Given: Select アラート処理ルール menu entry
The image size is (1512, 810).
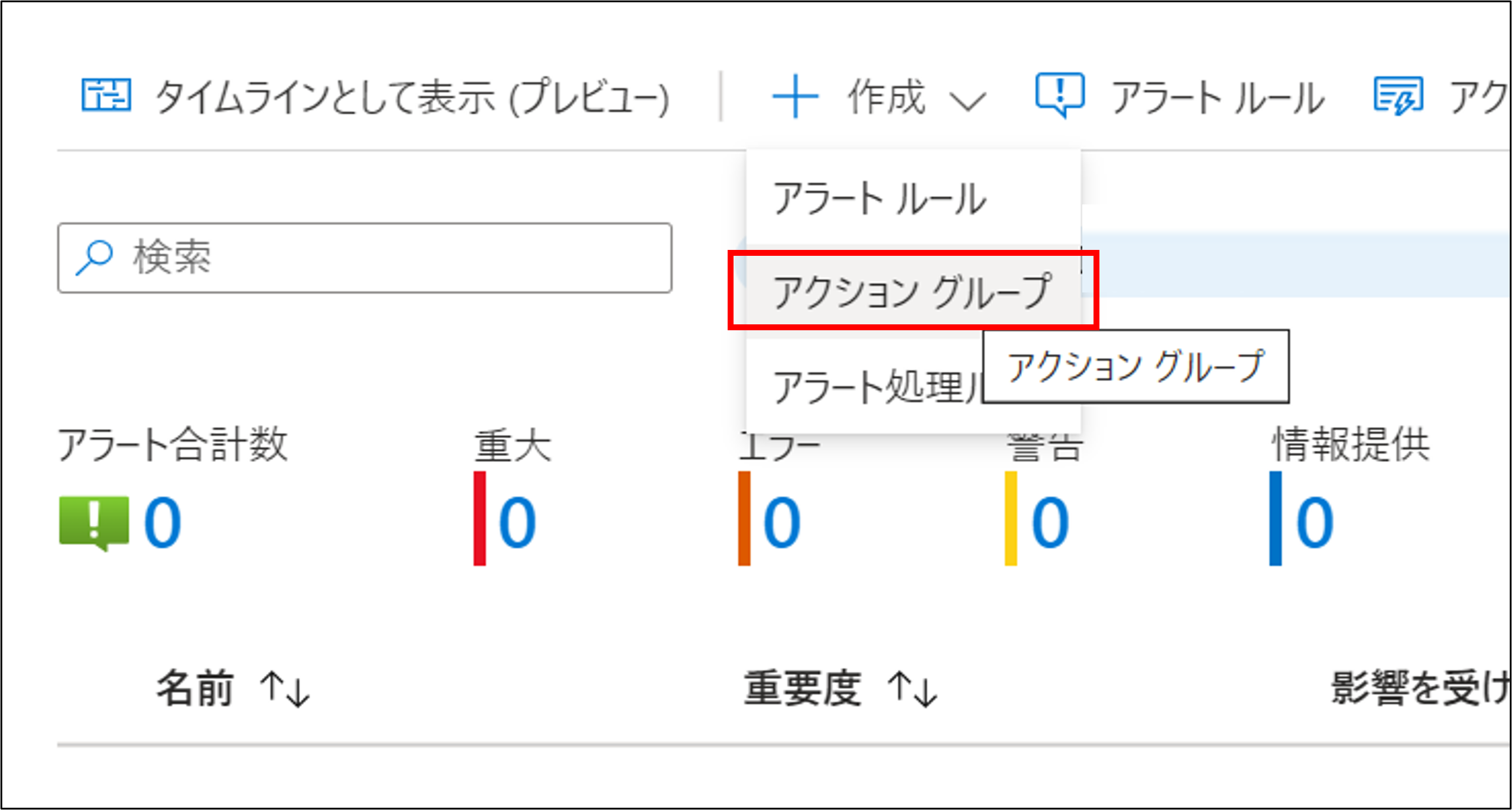Looking at the screenshot, I should 875,387.
